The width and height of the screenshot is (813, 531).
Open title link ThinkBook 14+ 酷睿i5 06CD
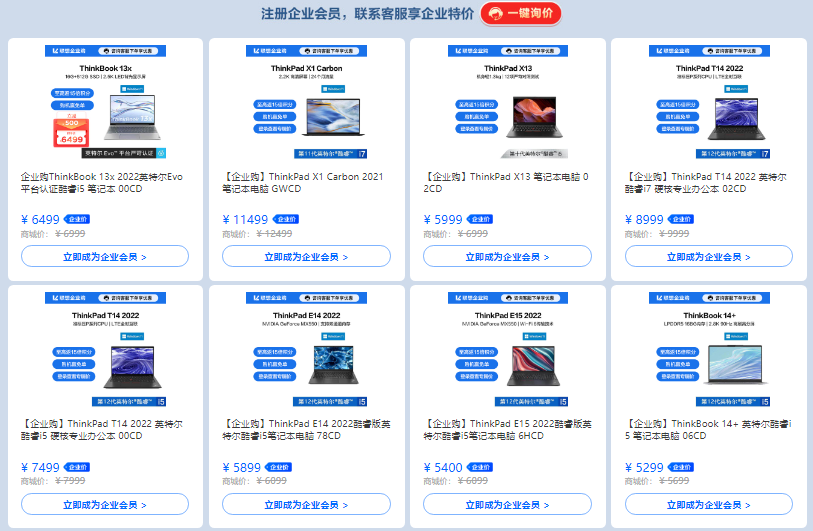(x=708, y=430)
